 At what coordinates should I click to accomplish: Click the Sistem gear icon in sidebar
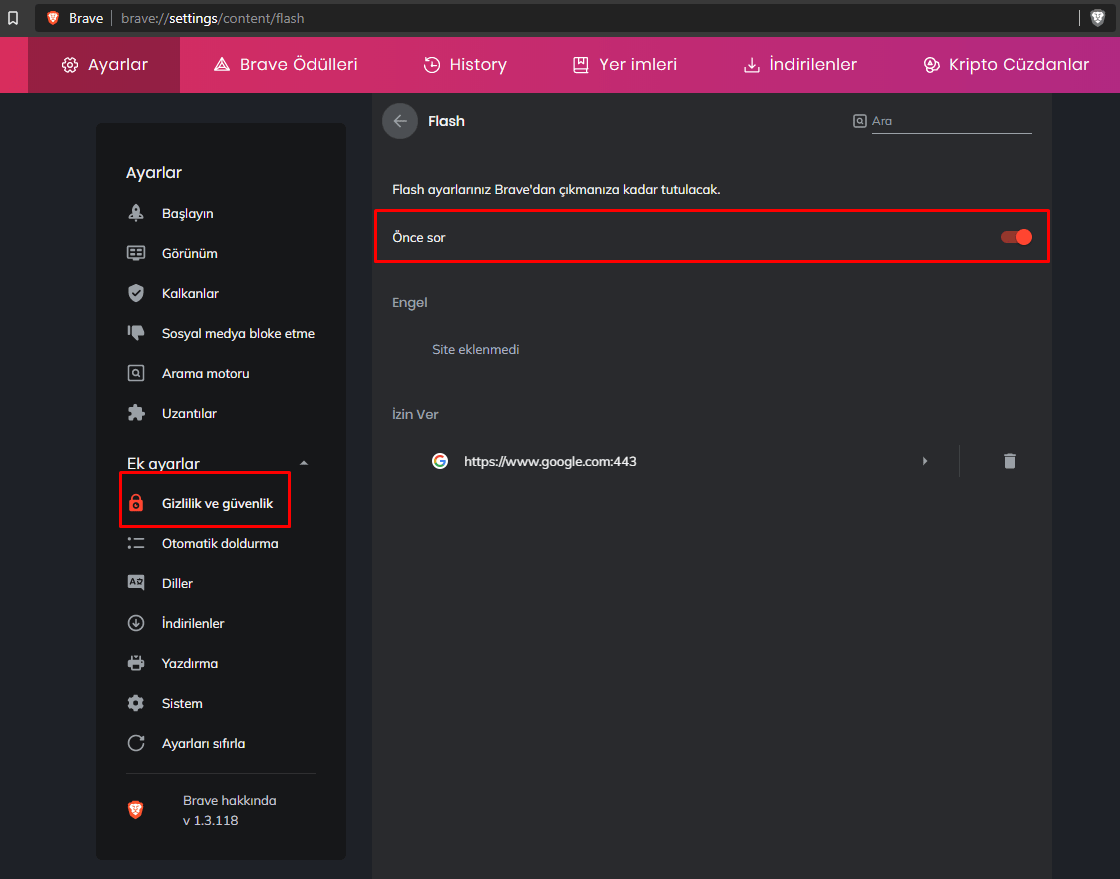point(136,703)
